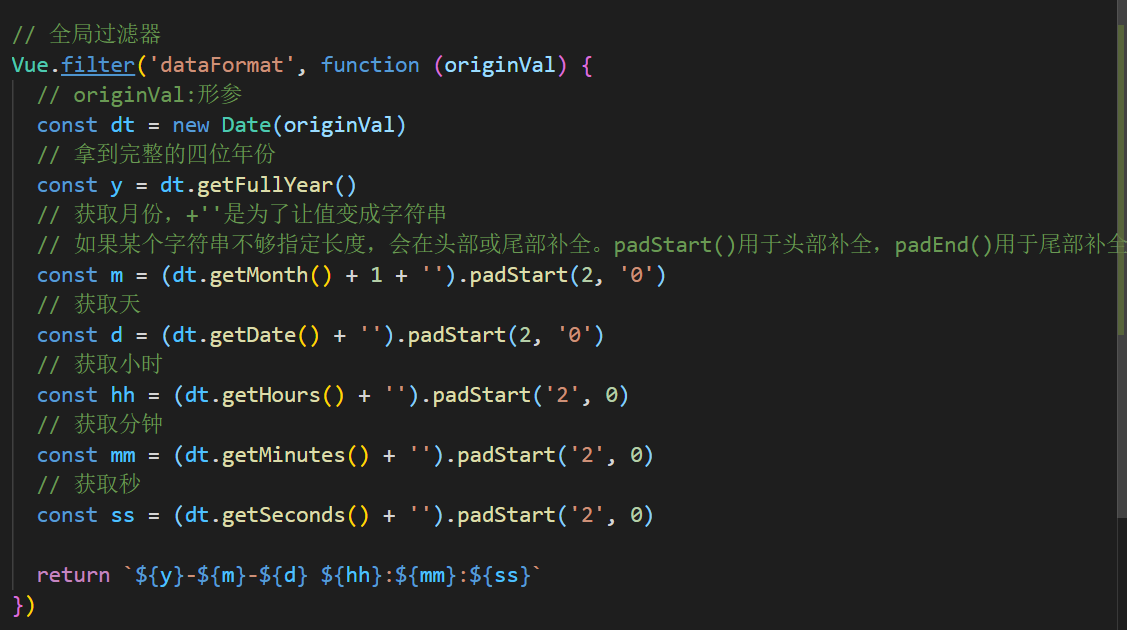Click the mm variable declaration
The image size is (1127, 630).
point(122,455)
